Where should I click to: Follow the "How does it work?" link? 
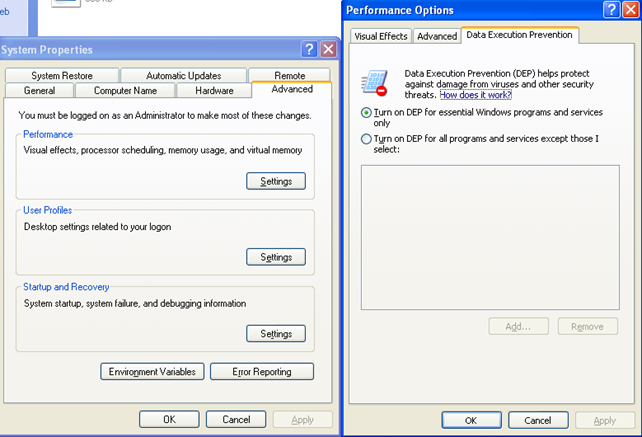[x=476, y=95]
